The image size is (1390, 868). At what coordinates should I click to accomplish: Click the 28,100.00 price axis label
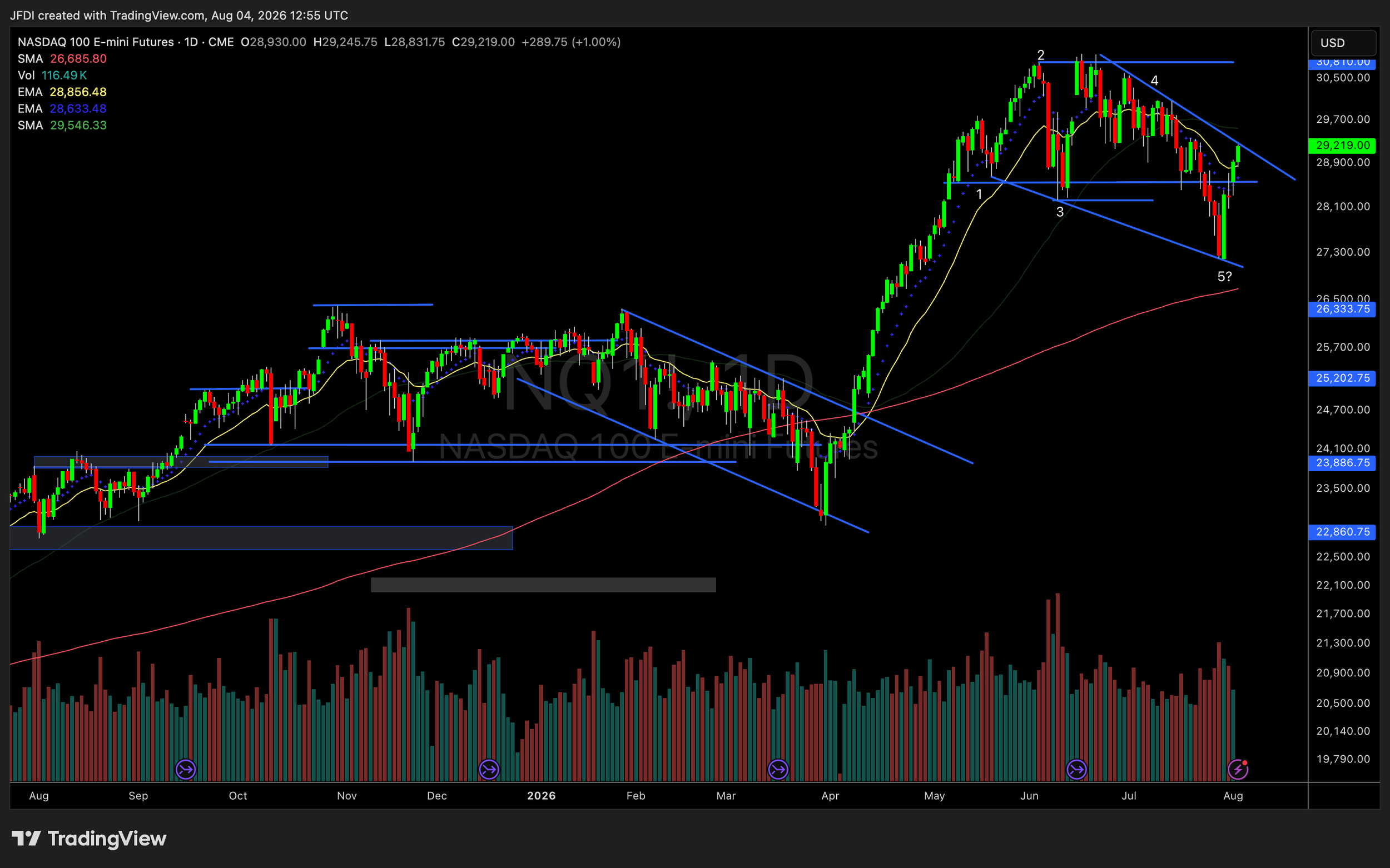coord(1343,207)
